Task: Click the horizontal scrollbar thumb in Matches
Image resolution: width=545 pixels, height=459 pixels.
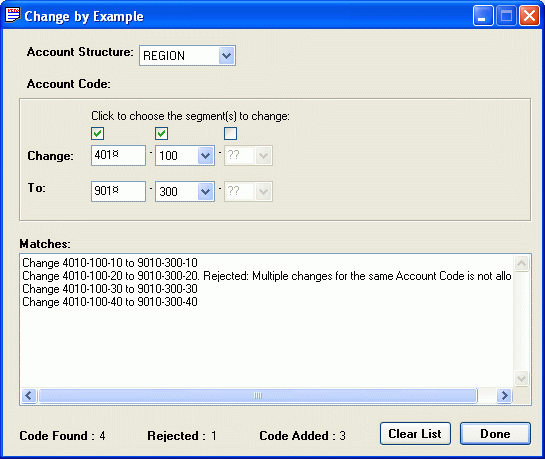Action: click(258, 395)
